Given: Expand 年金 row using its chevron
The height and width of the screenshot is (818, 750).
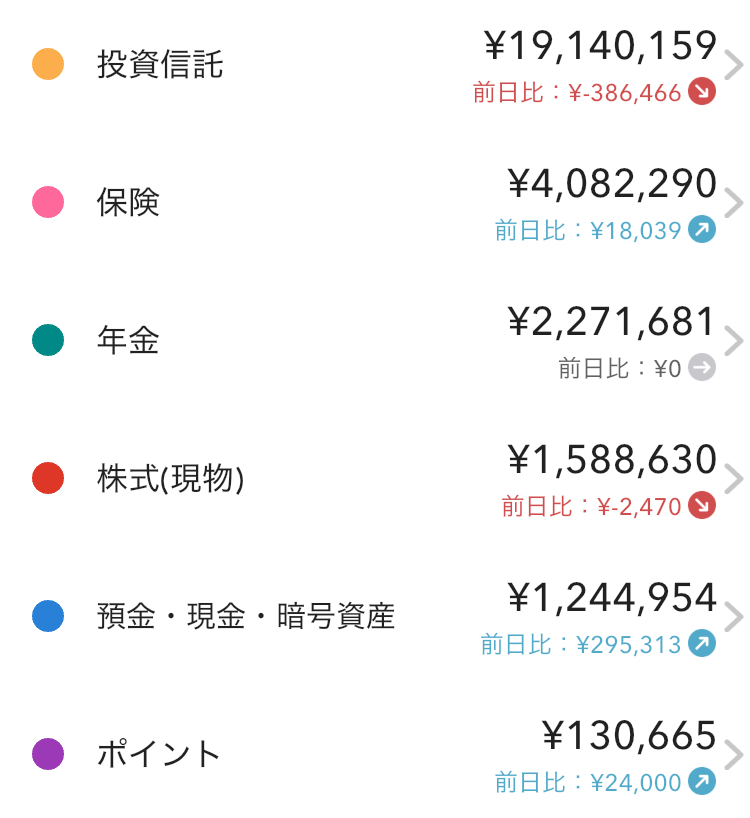Looking at the screenshot, I should [x=734, y=342].
